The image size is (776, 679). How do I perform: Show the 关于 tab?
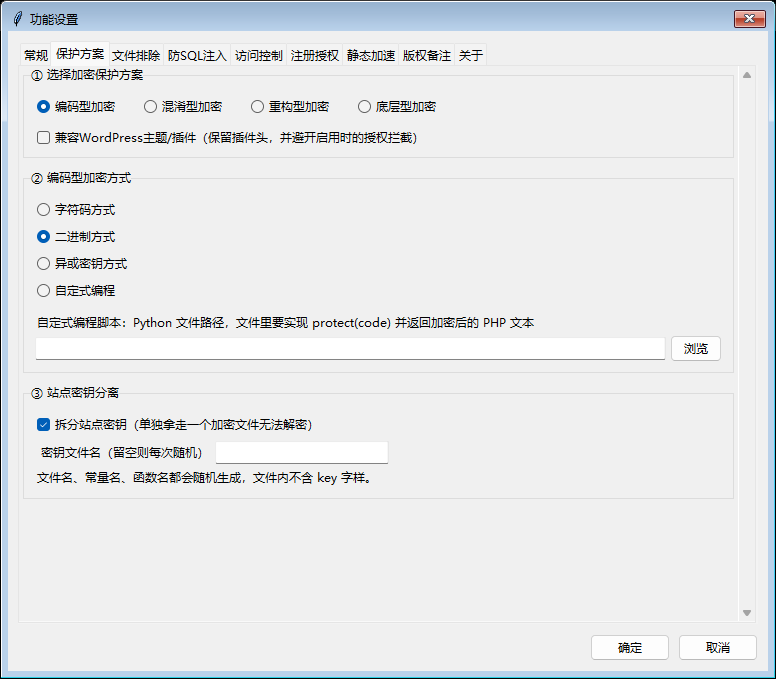(470, 55)
